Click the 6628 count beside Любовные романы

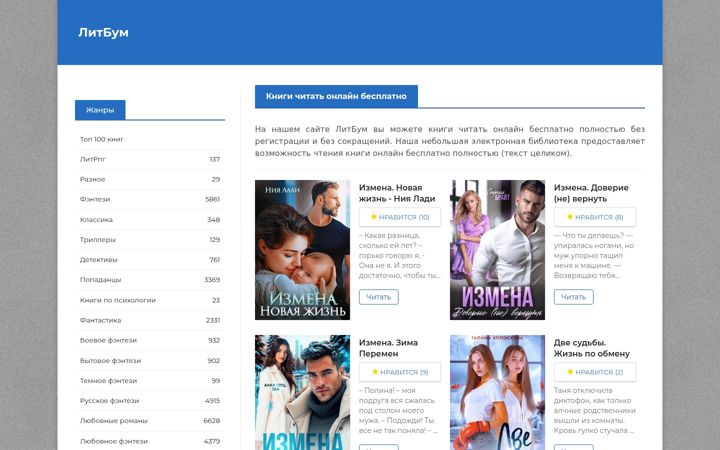[x=212, y=421]
